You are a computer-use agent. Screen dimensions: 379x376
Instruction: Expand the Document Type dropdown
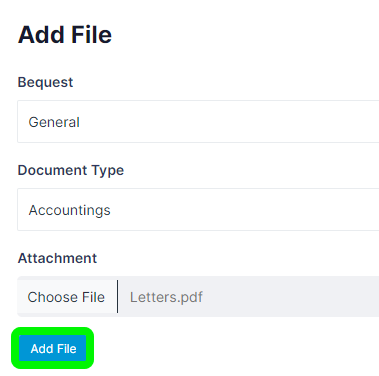pos(198,210)
